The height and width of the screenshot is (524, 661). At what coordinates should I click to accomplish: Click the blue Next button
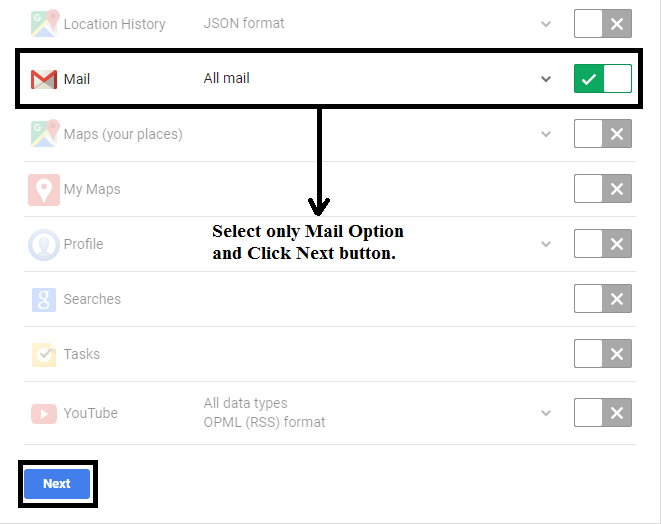[57, 484]
